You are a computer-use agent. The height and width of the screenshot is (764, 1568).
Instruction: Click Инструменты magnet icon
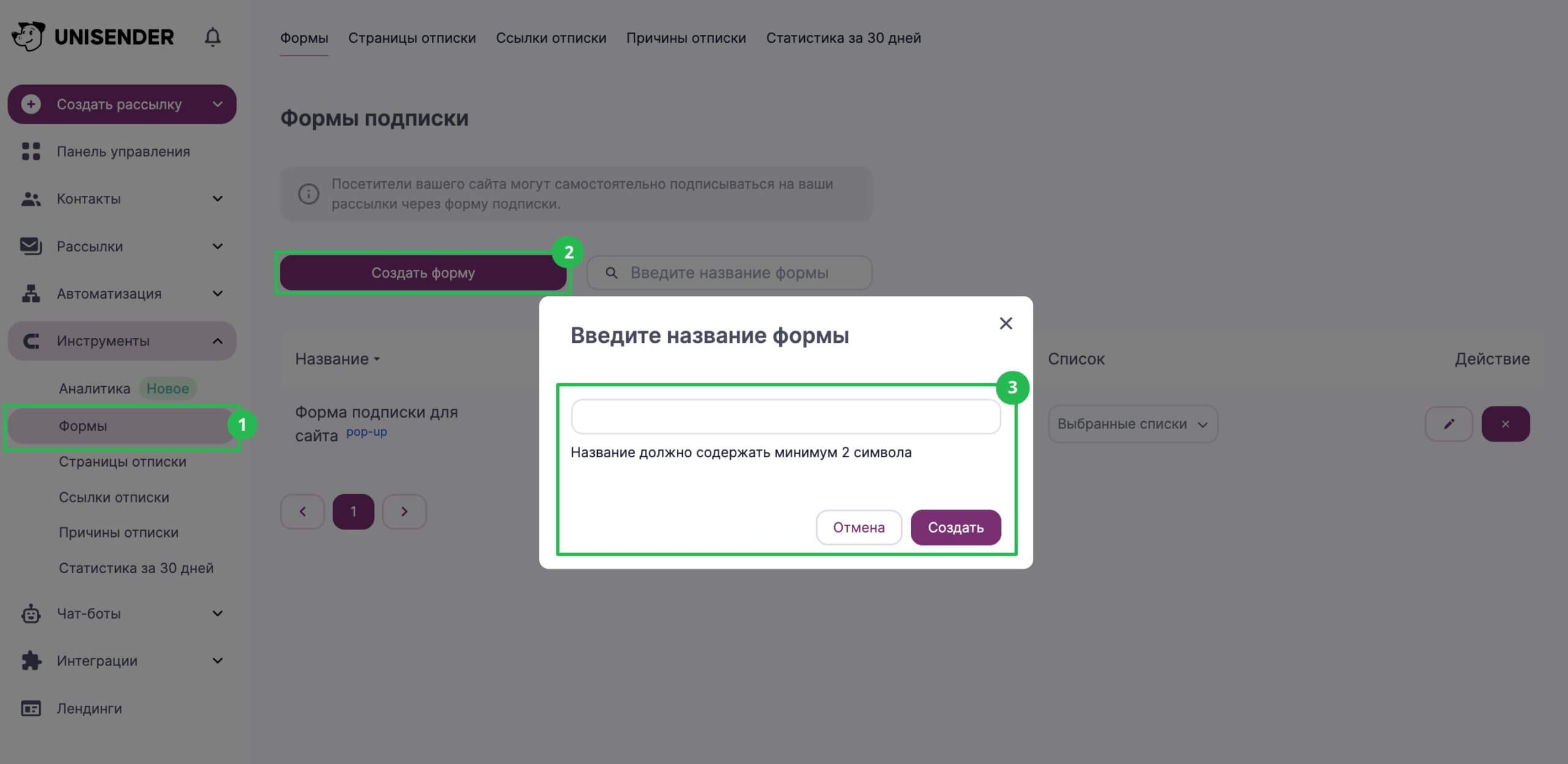coord(31,341)
